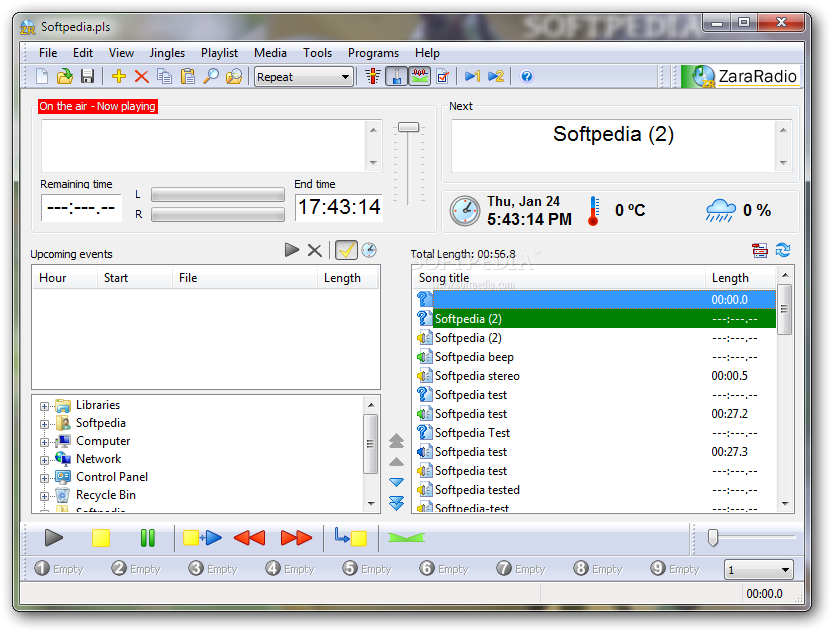Image resolution: width=832 pixels, height=632 pixels.
Task: Pause playback with the green bars
Action: coord(148,538)
